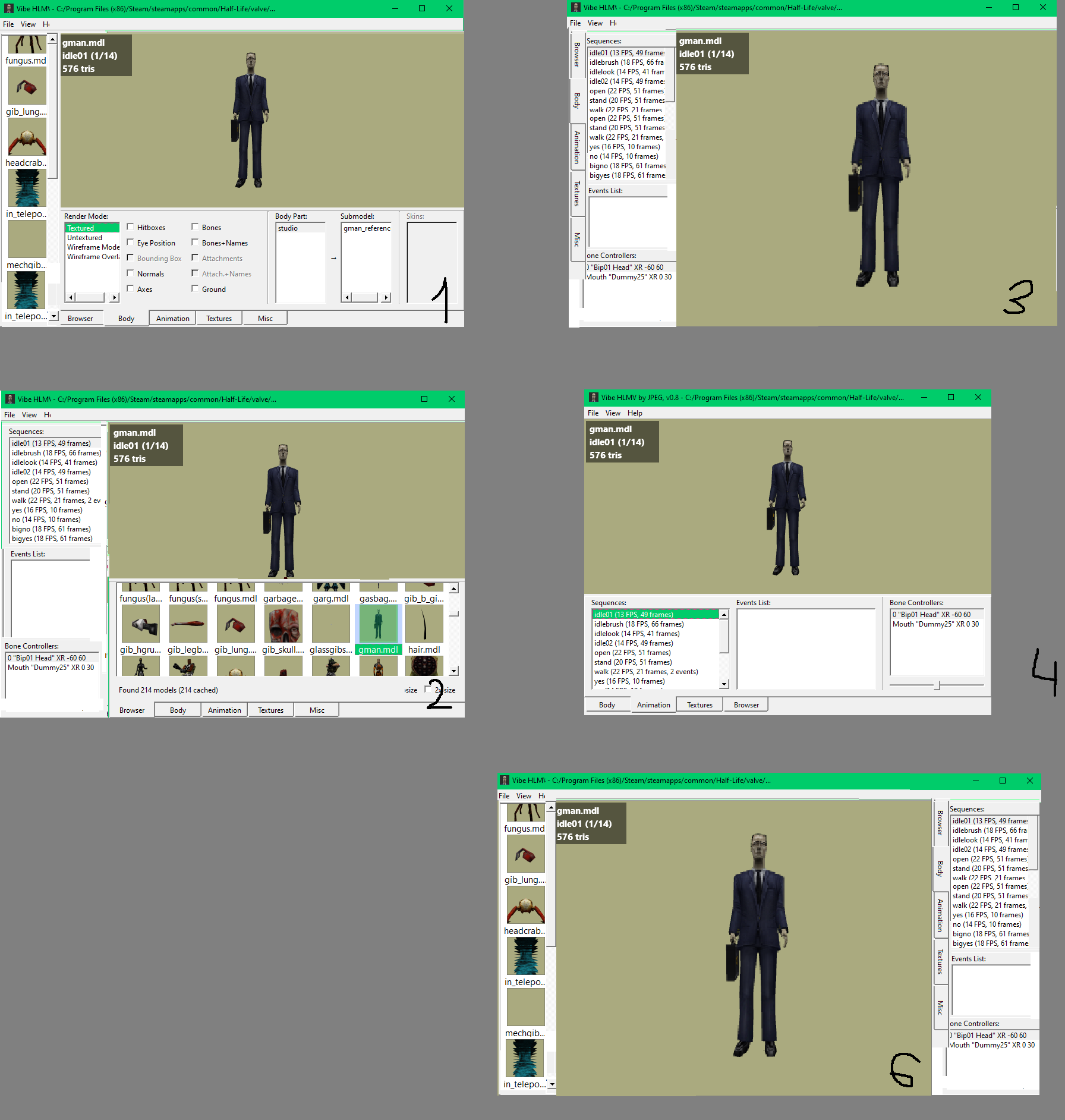Click 'Found 214 models (214 cached)' status text
Viewport: 1065px width, 1120px height.
click(x=168, y=690)
